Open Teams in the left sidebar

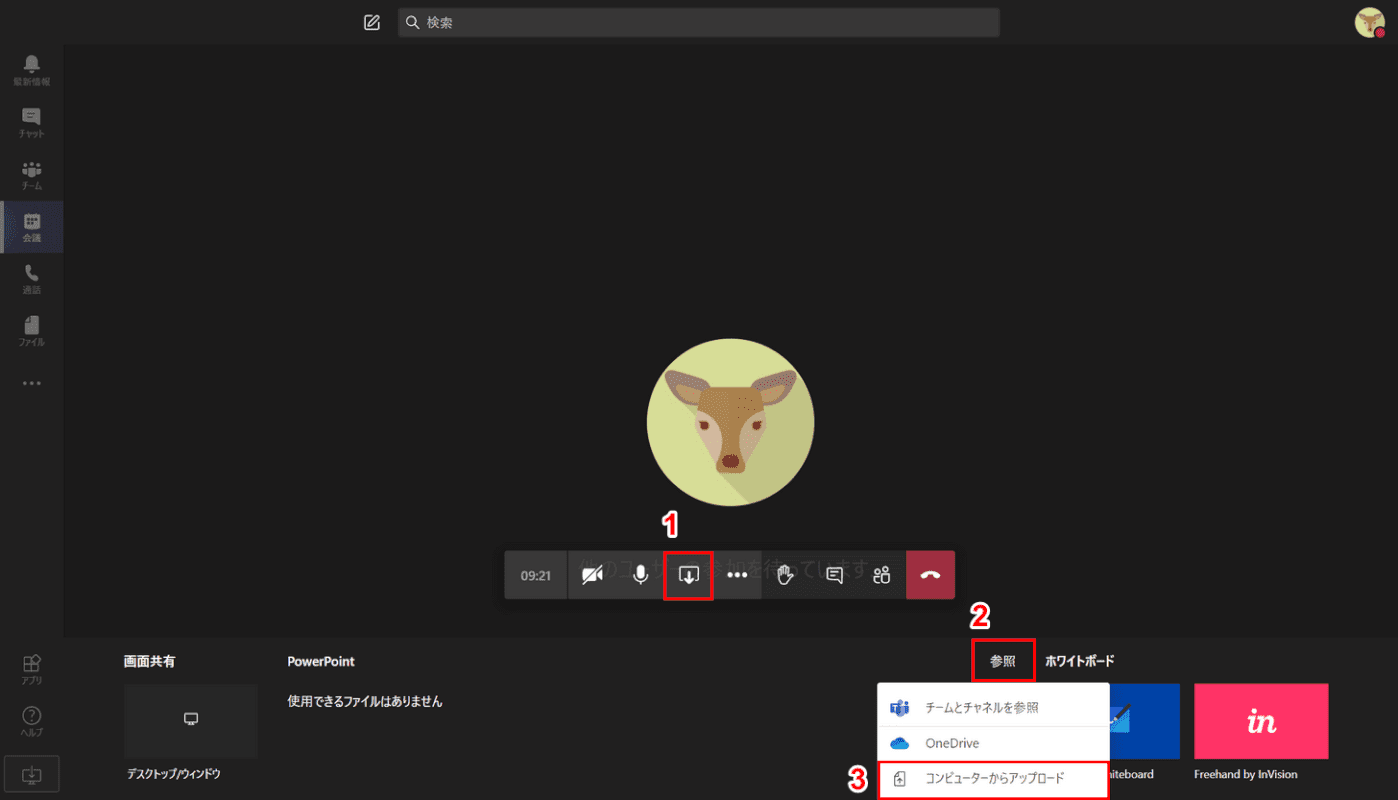coord(32,175)
